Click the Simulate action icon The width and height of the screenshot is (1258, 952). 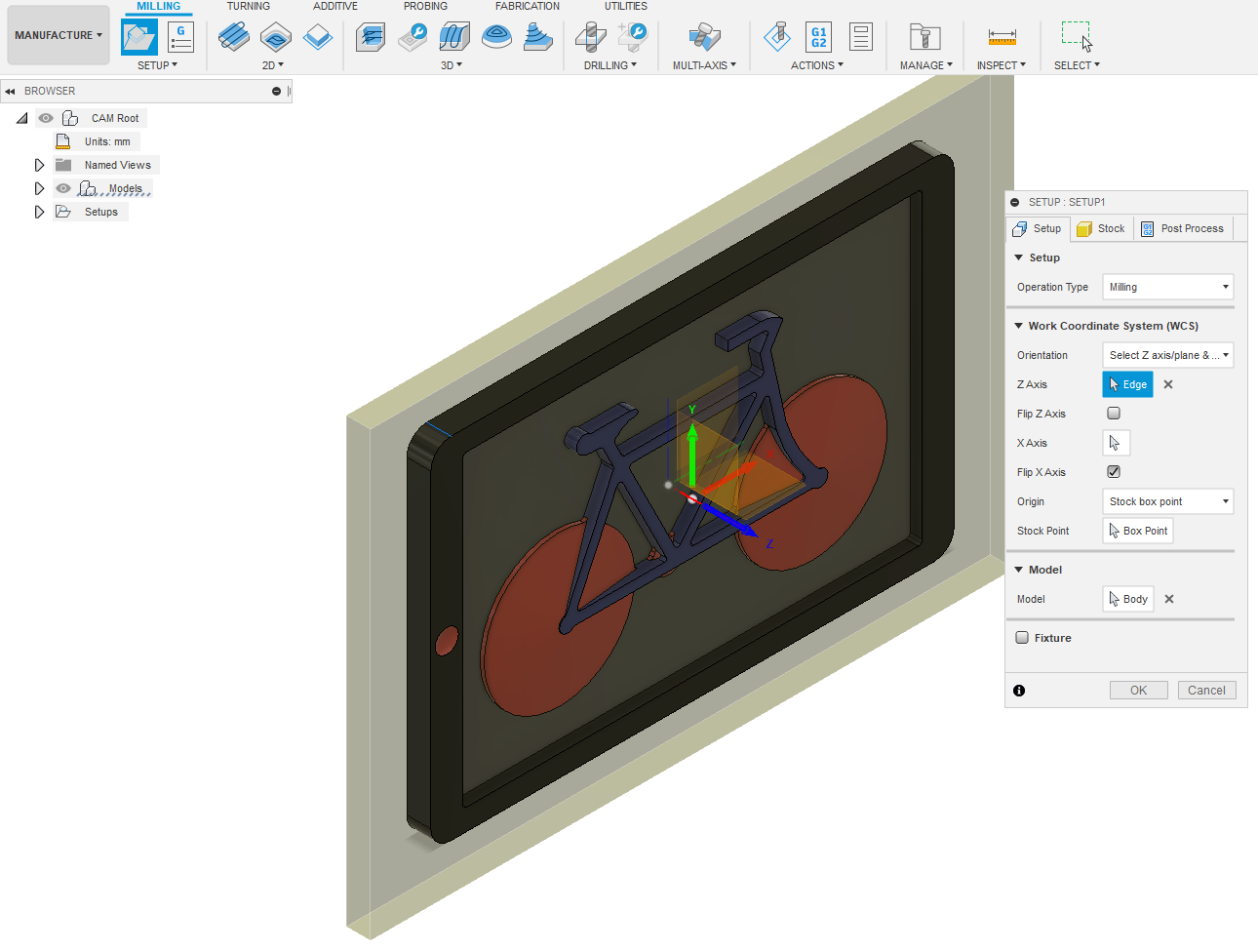(x=777, y=37)
